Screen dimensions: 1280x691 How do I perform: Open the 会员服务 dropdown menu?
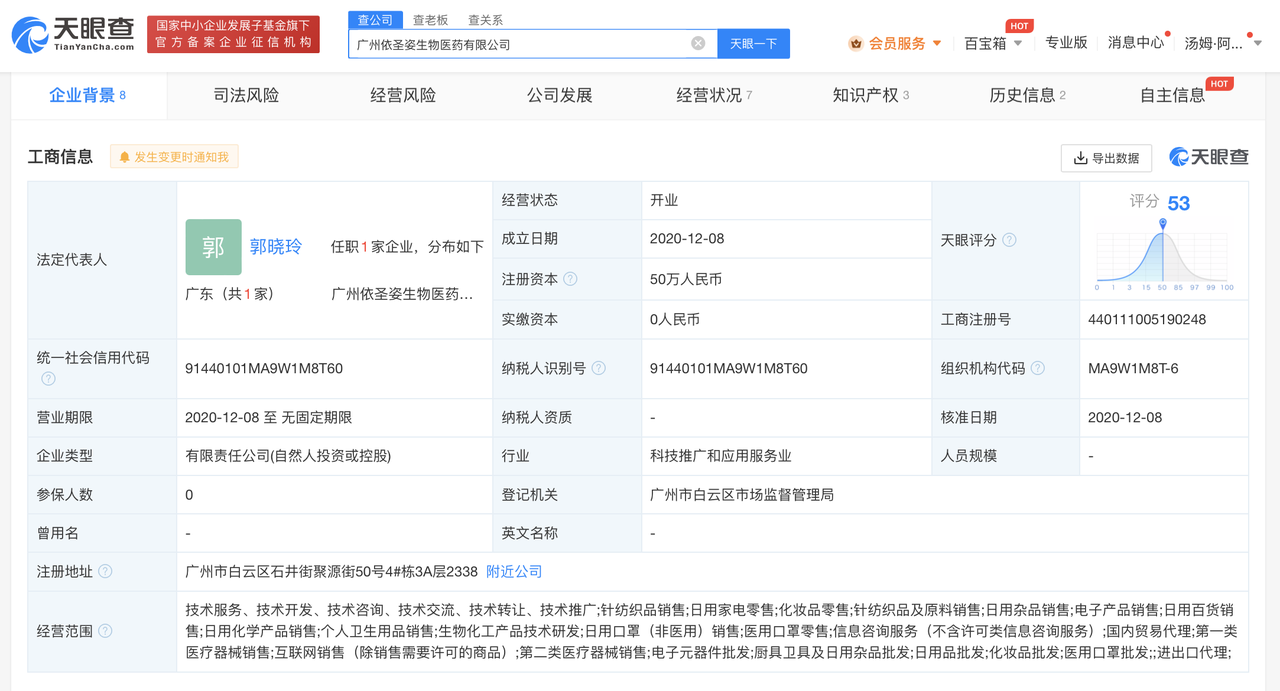(x=896, y=43)
